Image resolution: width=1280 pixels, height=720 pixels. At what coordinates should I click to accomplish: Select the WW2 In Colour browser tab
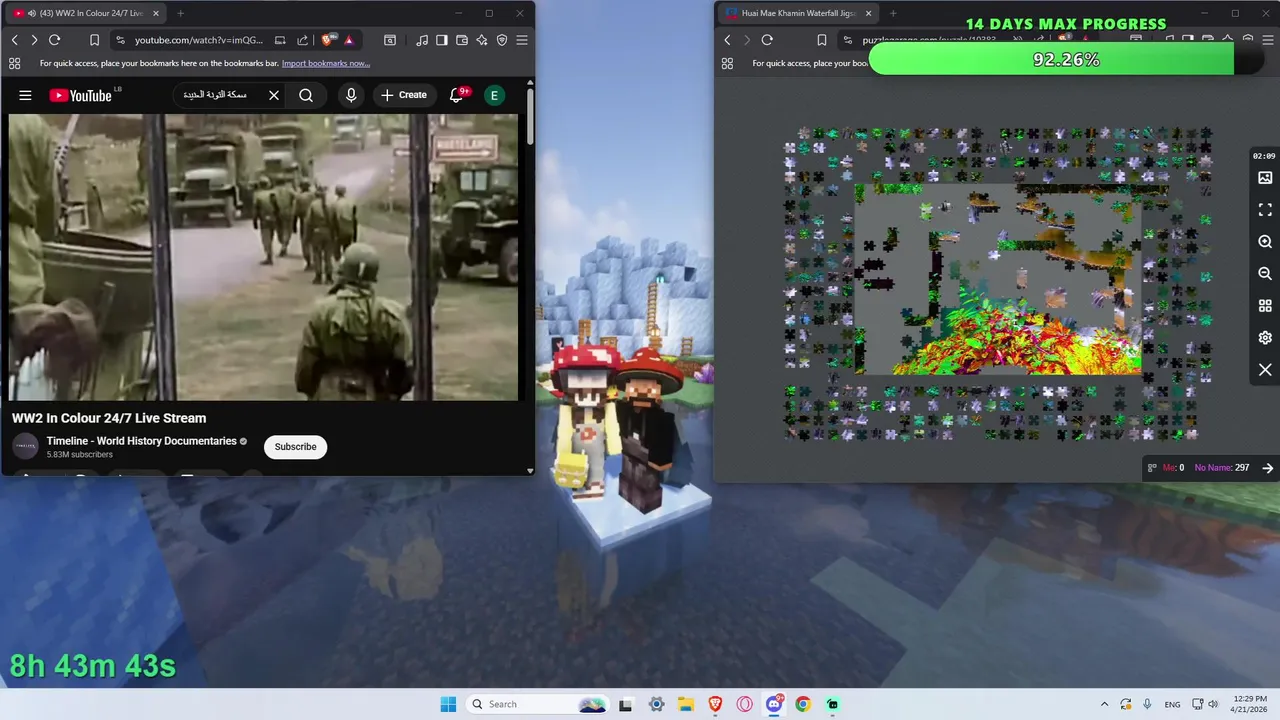click(85, 13)
